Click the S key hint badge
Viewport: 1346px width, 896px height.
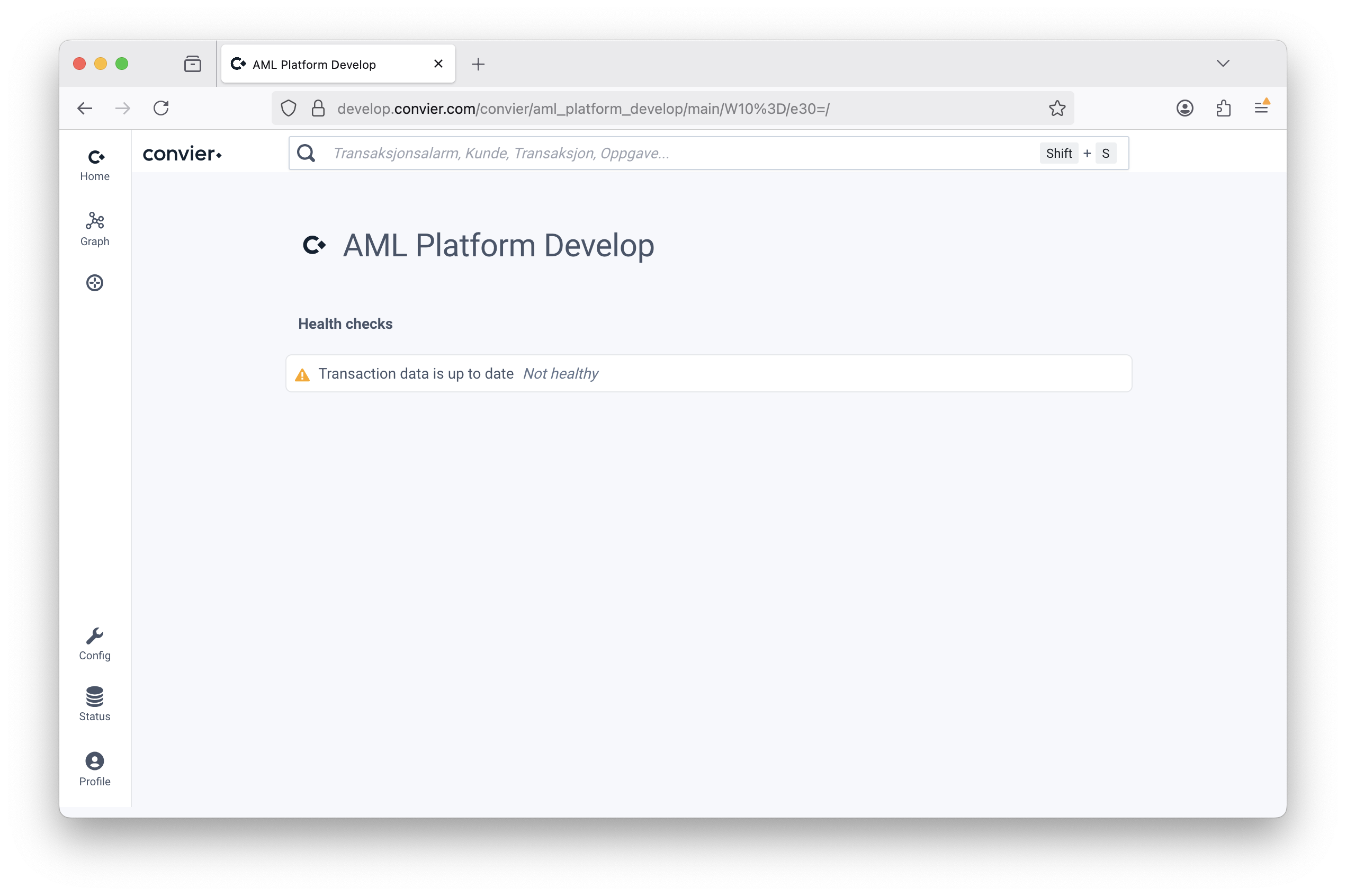coord(1106,153)
